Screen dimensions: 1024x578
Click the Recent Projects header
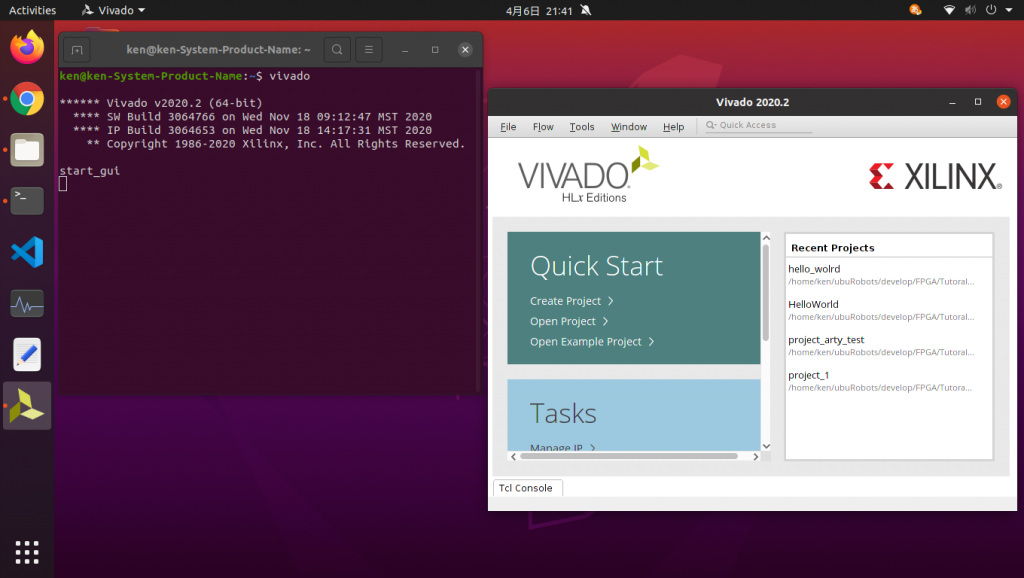833,248
